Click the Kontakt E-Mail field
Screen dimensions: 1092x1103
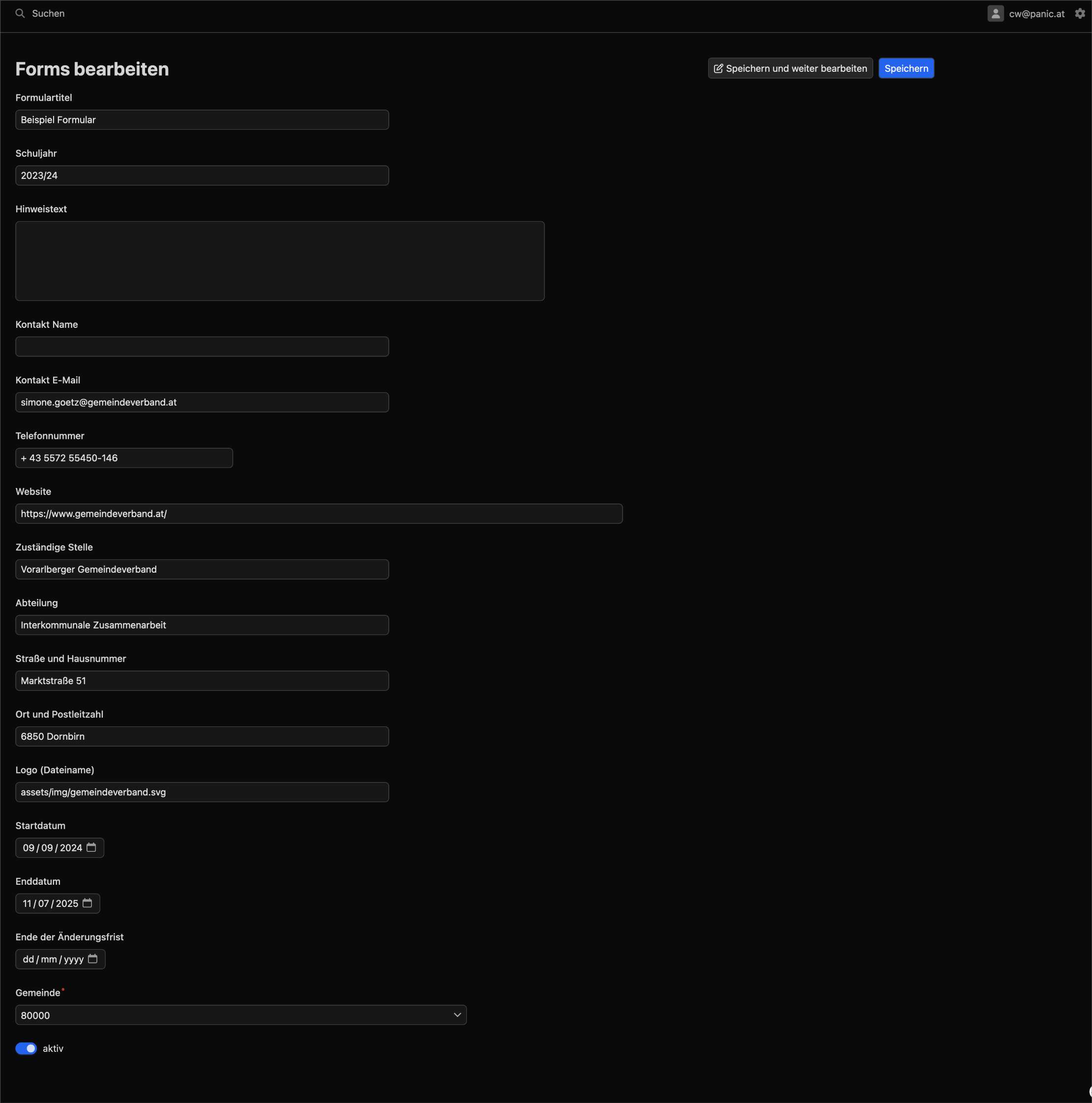[202, 402]
